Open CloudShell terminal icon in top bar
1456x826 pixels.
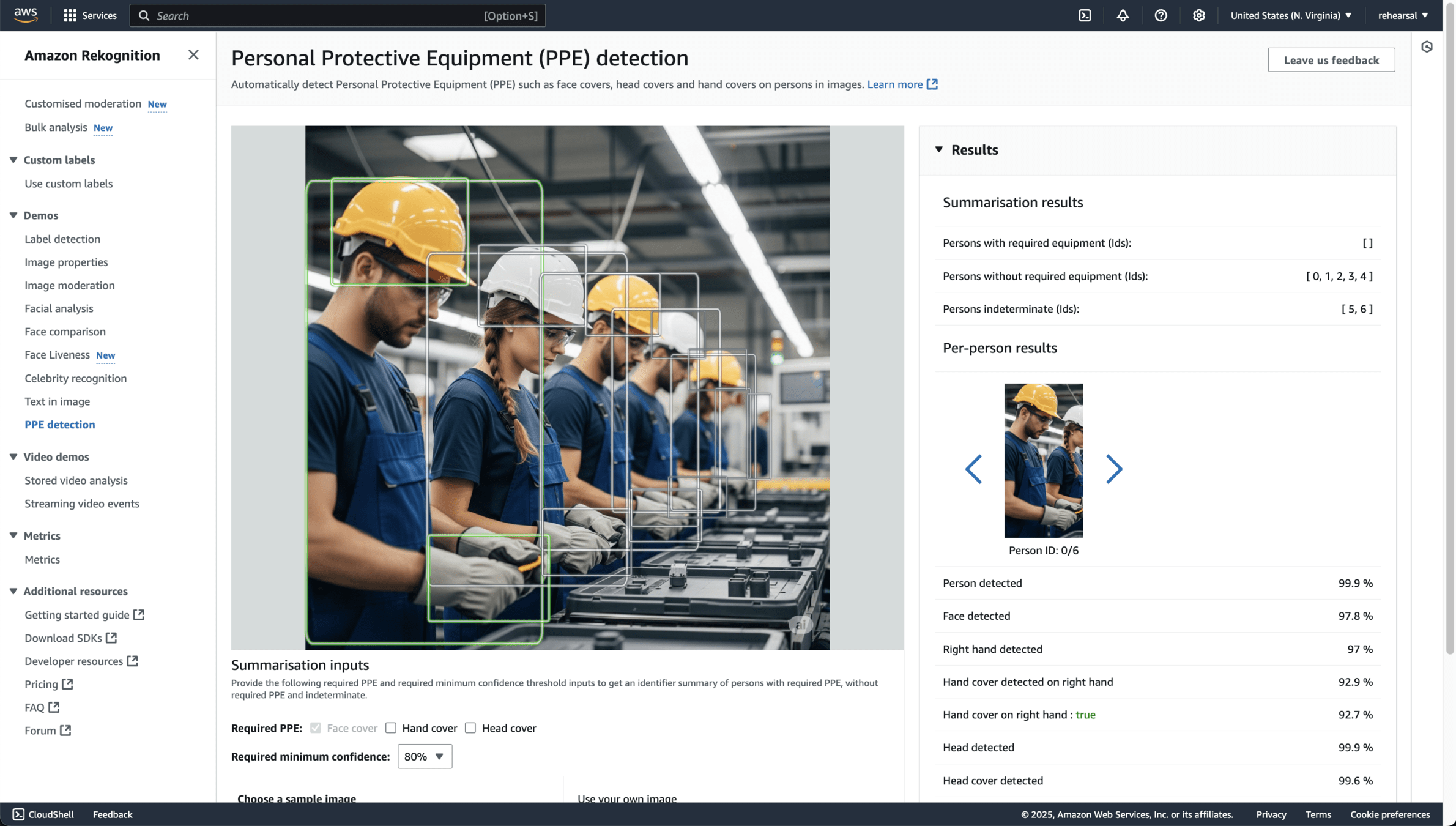pos(1084,15)
